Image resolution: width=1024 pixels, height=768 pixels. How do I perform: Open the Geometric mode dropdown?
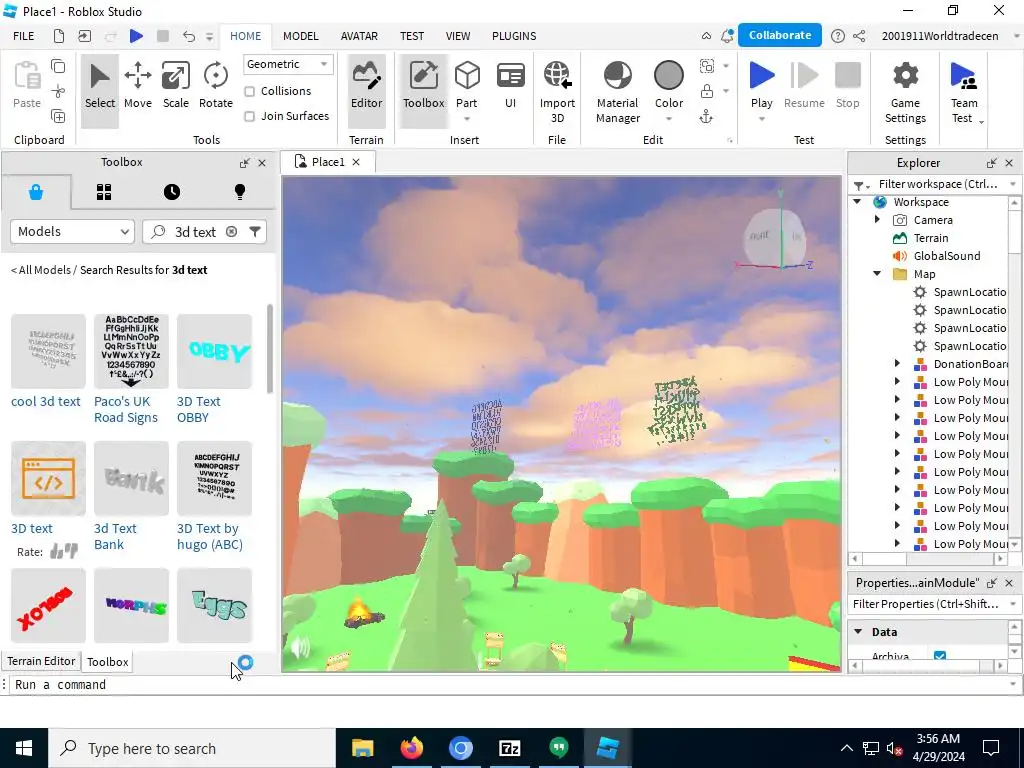(x=288, y=64)
